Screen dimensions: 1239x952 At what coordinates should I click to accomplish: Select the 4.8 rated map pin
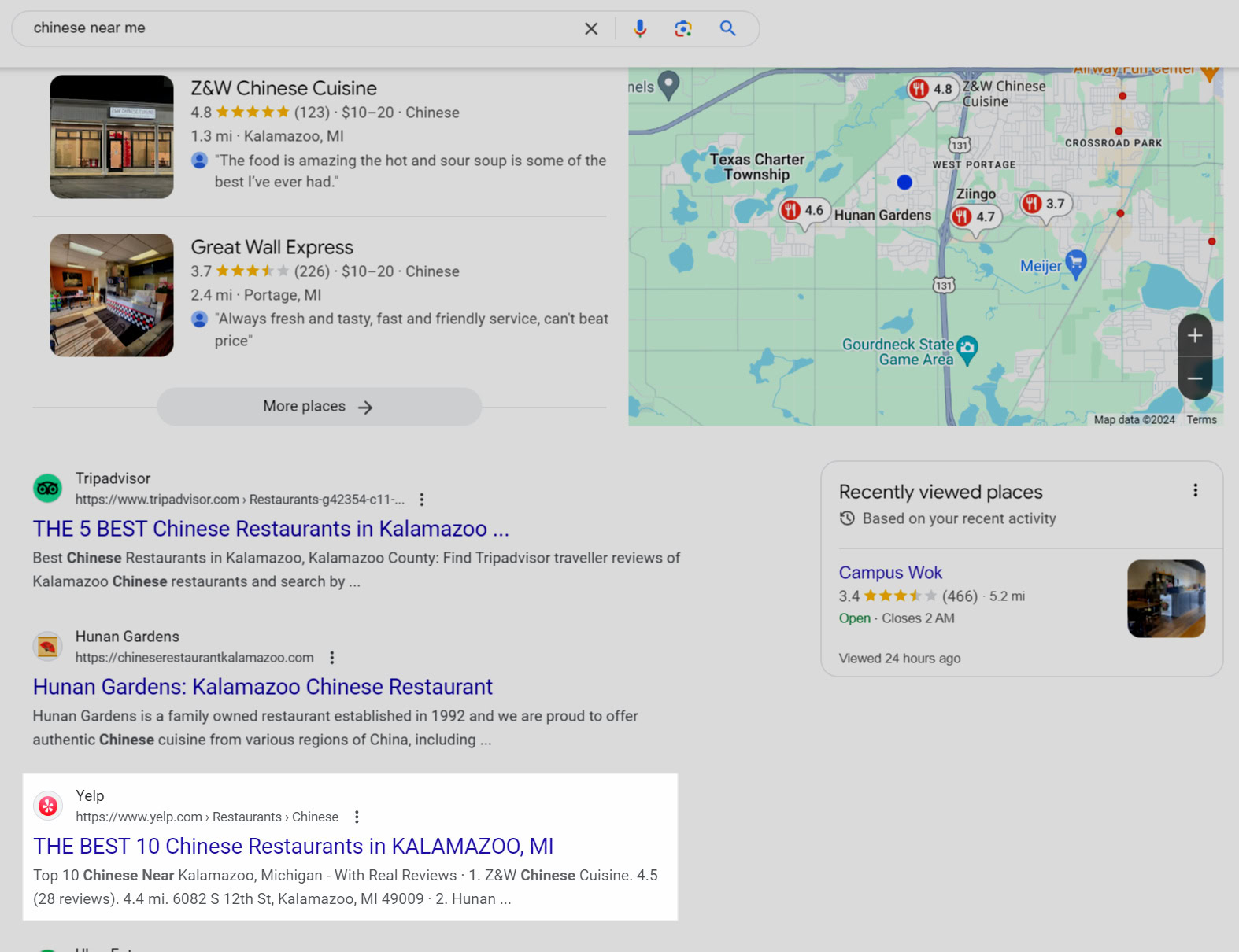(x=933, y=90)
